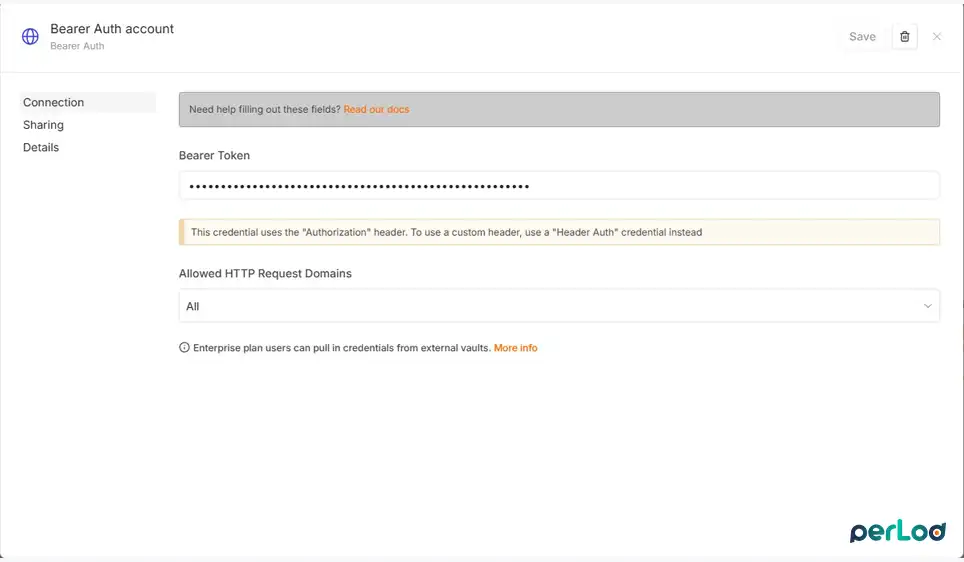The image size is (964, 562).
Task: Click the Bearer Auth subtitle text
Action: pos(77,46)
